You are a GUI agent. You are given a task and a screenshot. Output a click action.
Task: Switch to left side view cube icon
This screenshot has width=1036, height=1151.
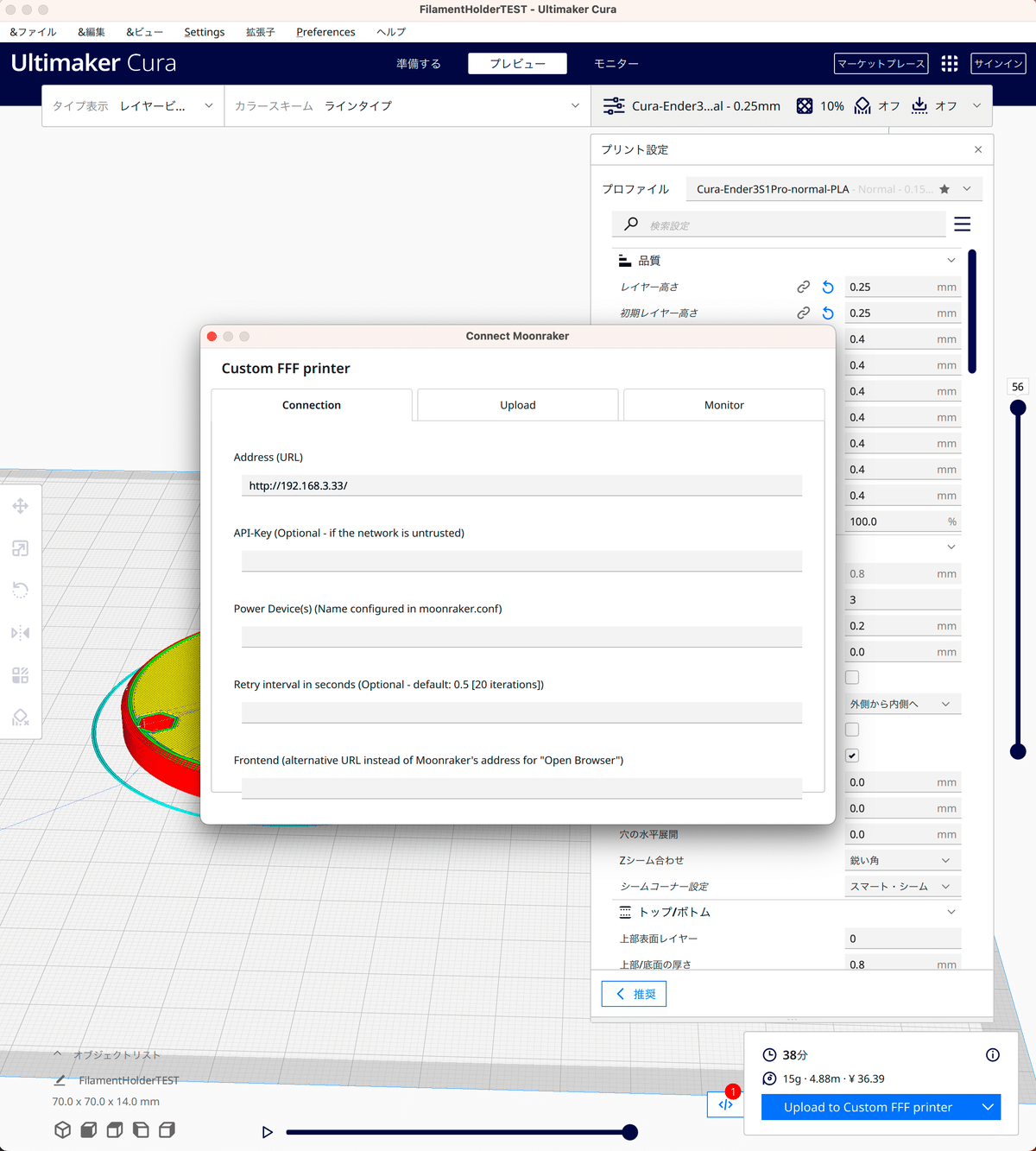141,1129
